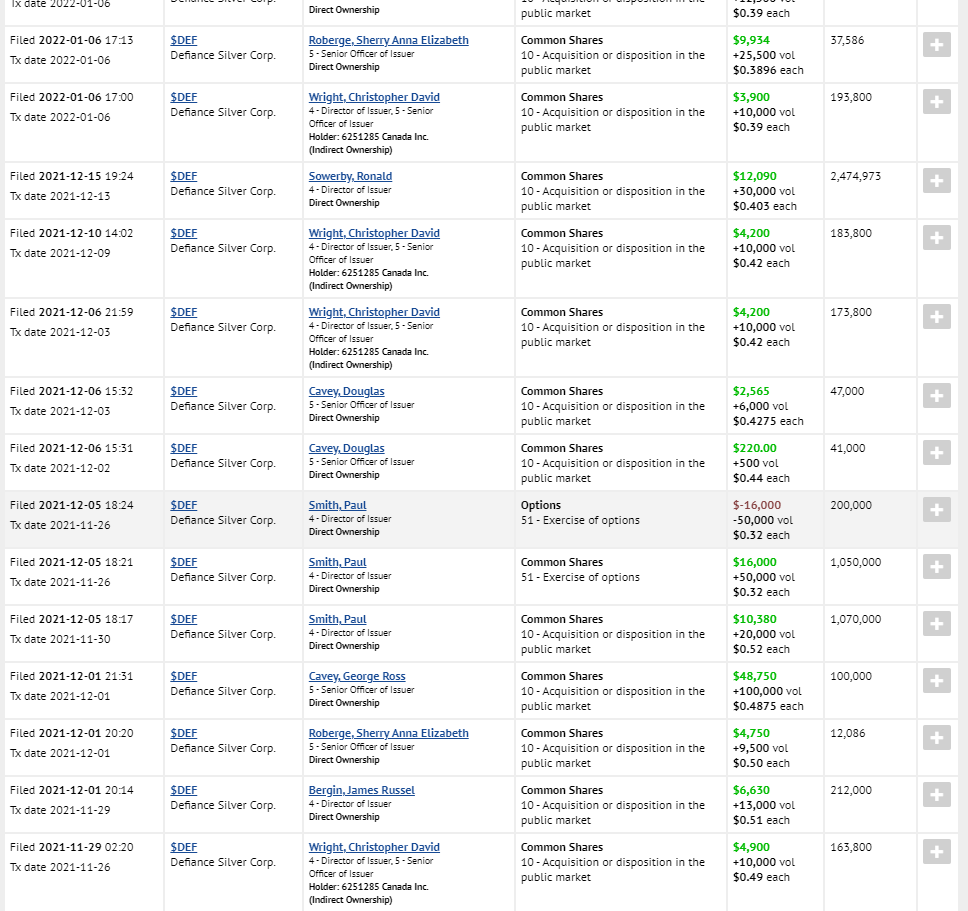Select the '+25,500 vol' volume text
This screenshot has height=911, width=968.
click(x=764, y=55)
